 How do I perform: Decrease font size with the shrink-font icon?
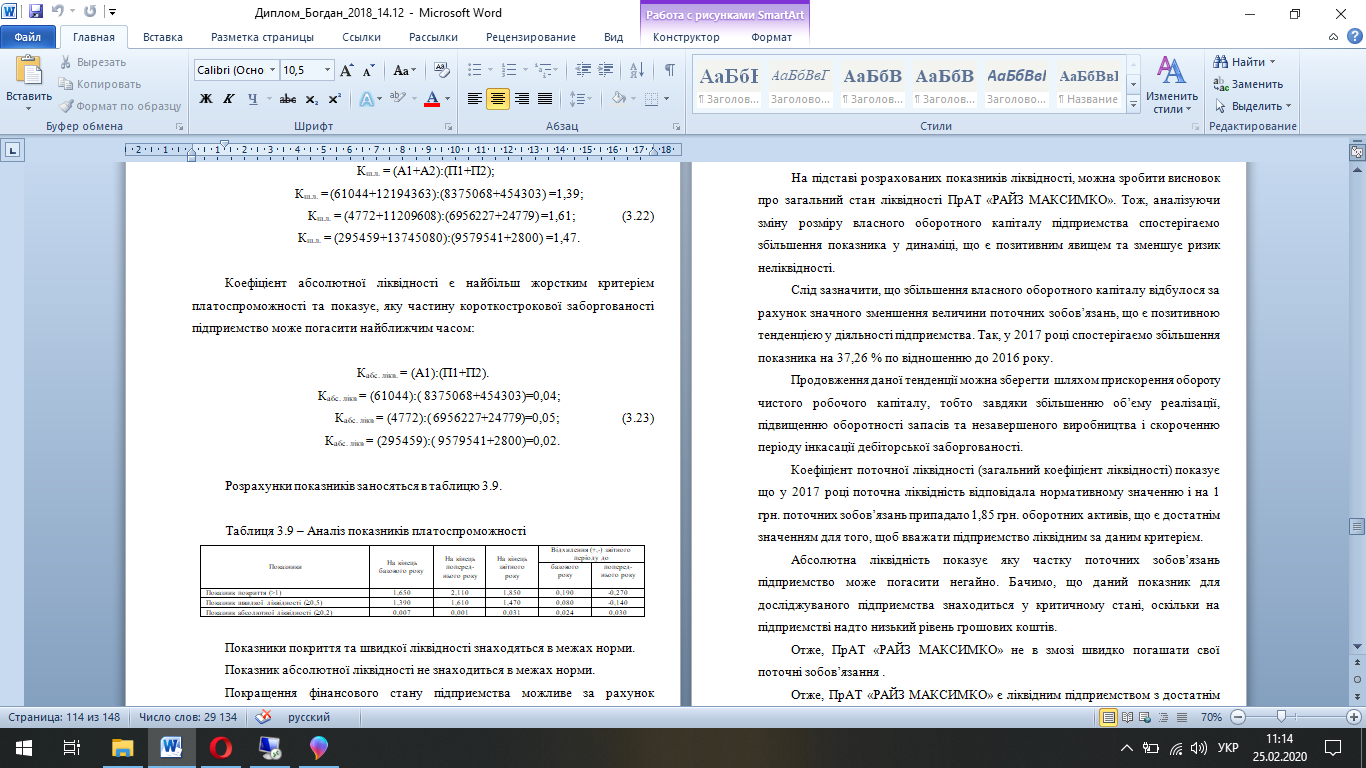[x=368, y=70]
